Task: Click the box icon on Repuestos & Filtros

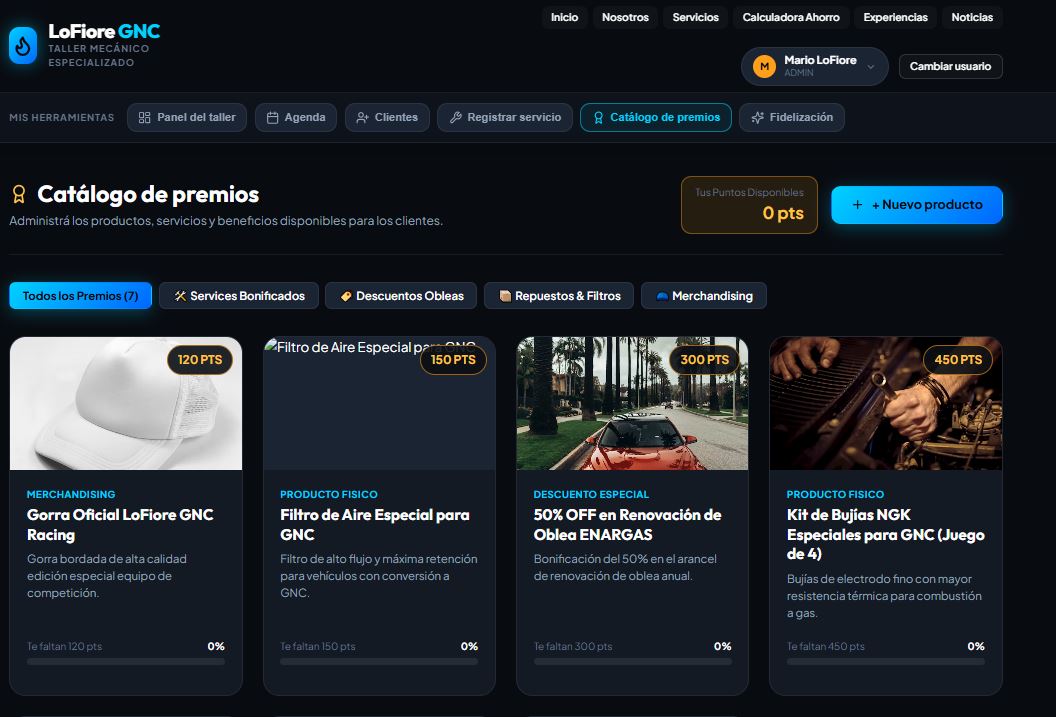Action: click(x=505, y=296)
